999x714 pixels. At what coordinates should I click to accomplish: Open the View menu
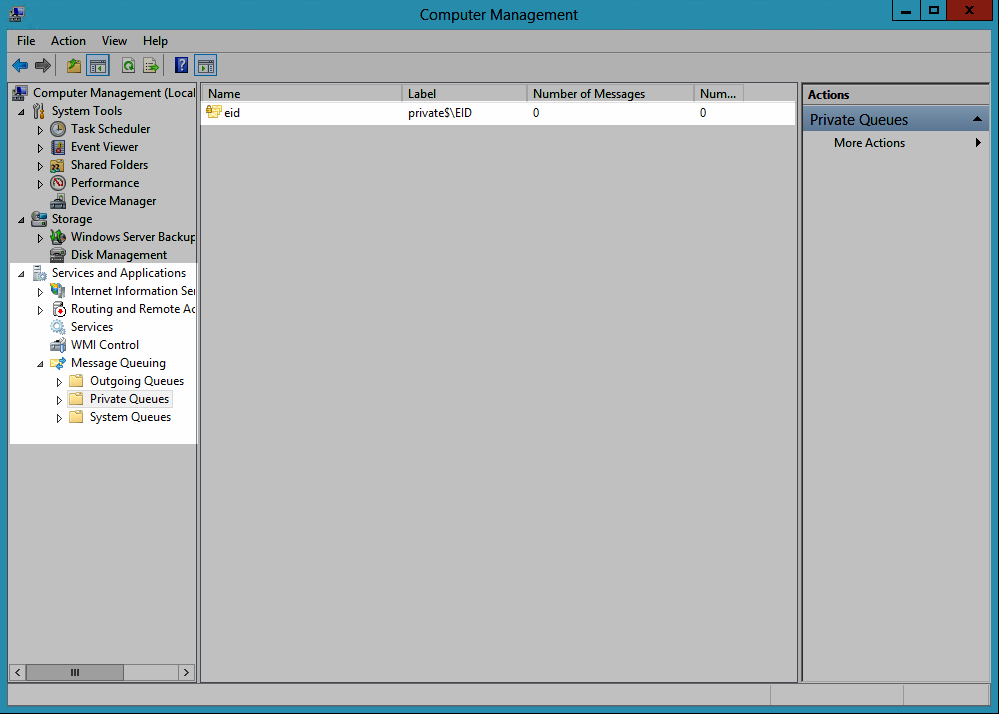(x=114, y=41)
